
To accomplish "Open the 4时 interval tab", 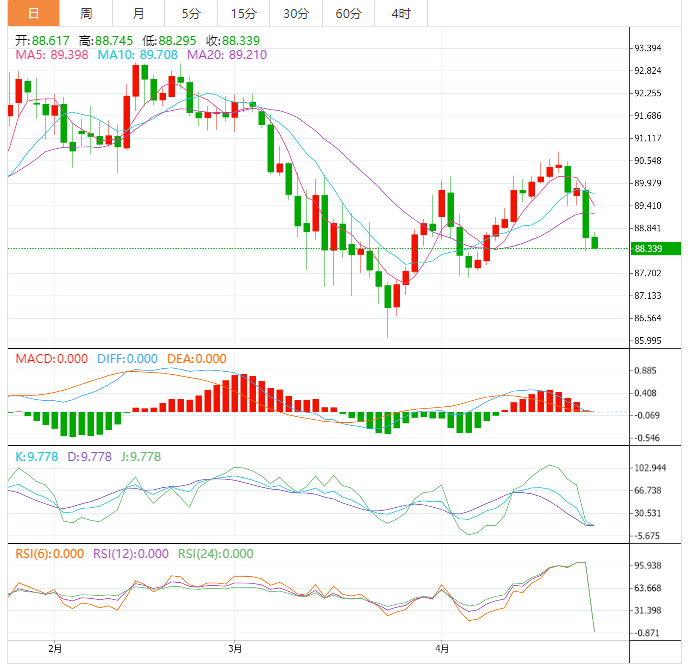I will coord(401,13).
